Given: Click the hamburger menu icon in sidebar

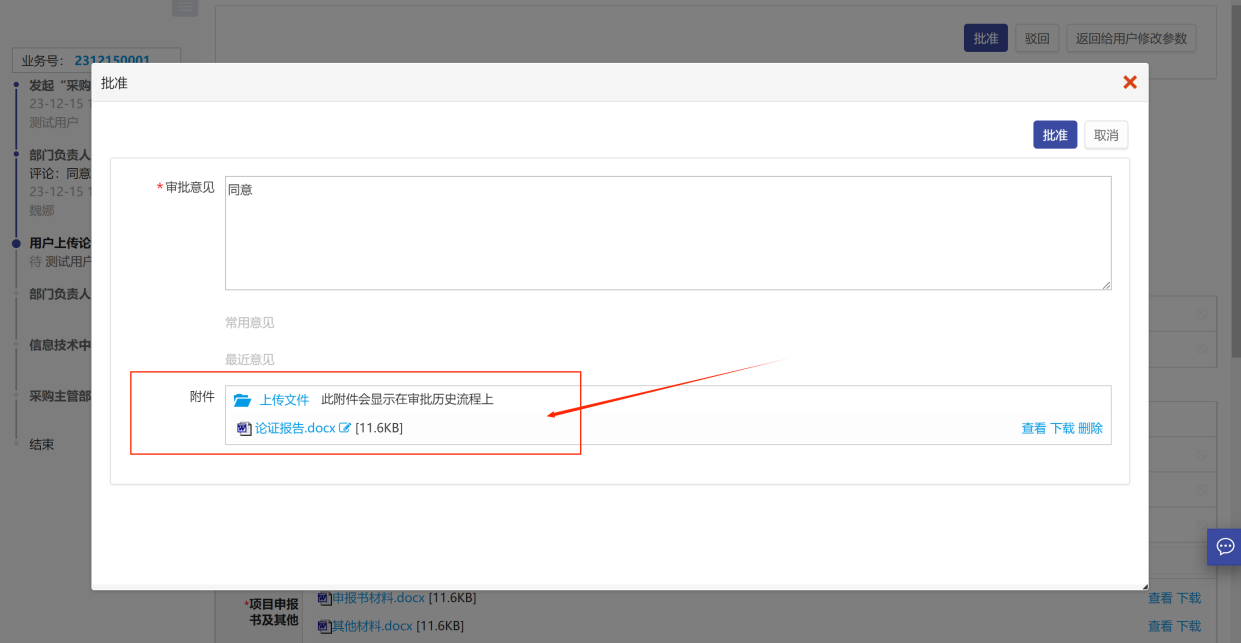Looking at the screenshot, I should 185,7.
